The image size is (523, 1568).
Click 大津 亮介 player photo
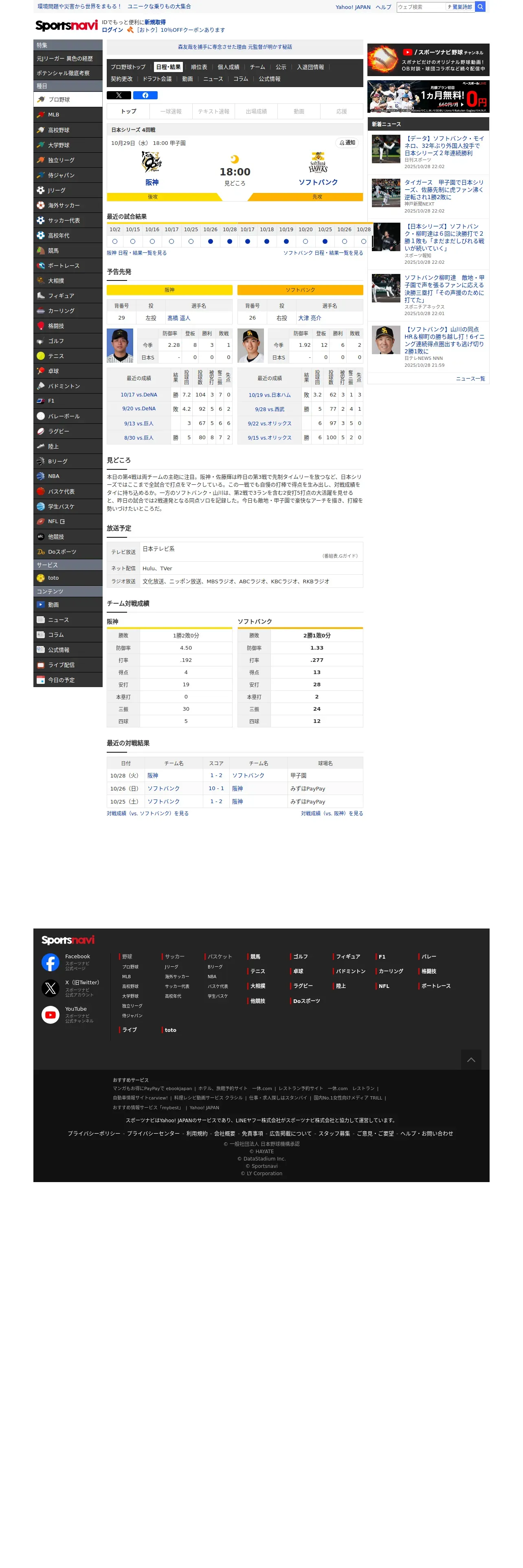(251, 346)
